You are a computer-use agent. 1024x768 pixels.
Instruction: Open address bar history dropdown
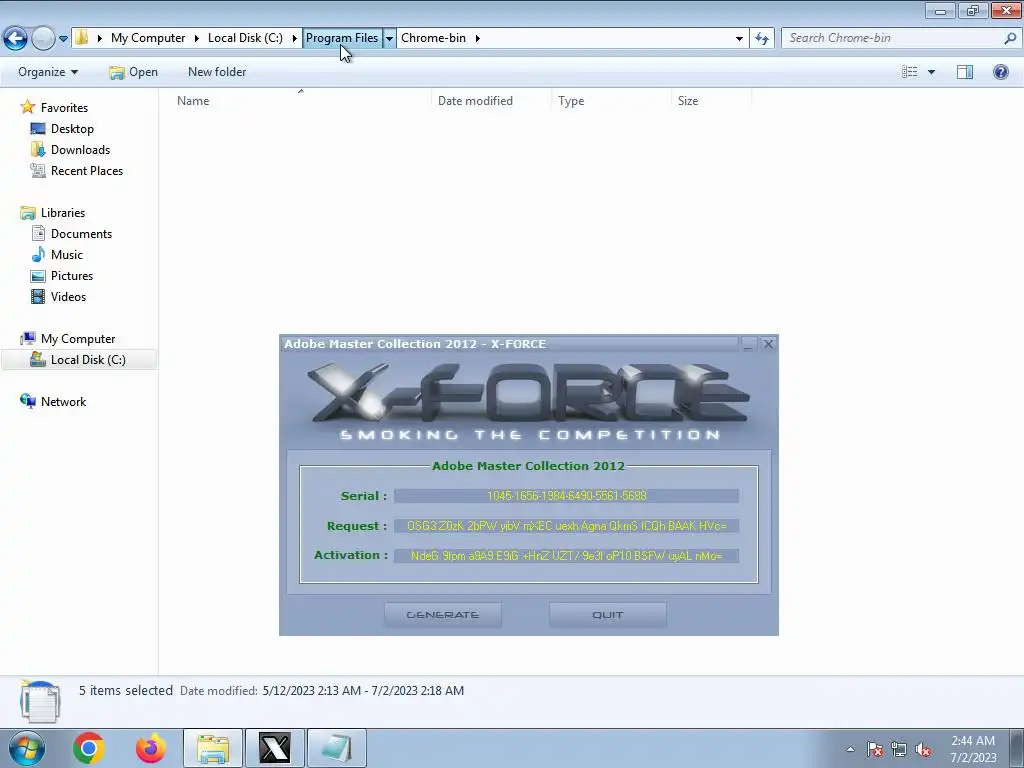point(739,39)
